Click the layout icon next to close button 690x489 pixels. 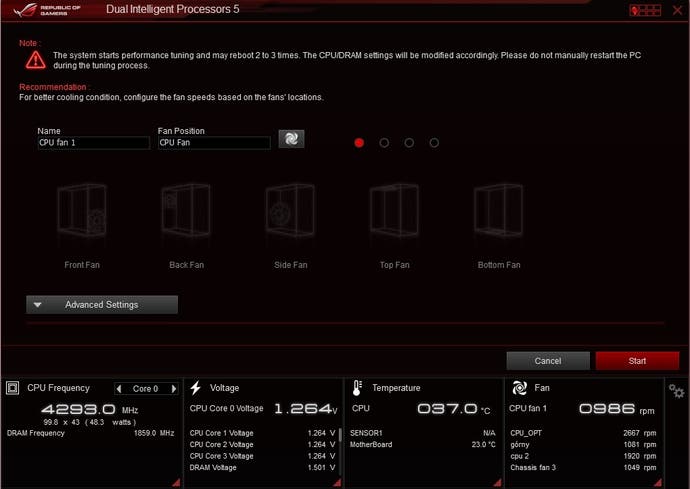coord(645,10)
